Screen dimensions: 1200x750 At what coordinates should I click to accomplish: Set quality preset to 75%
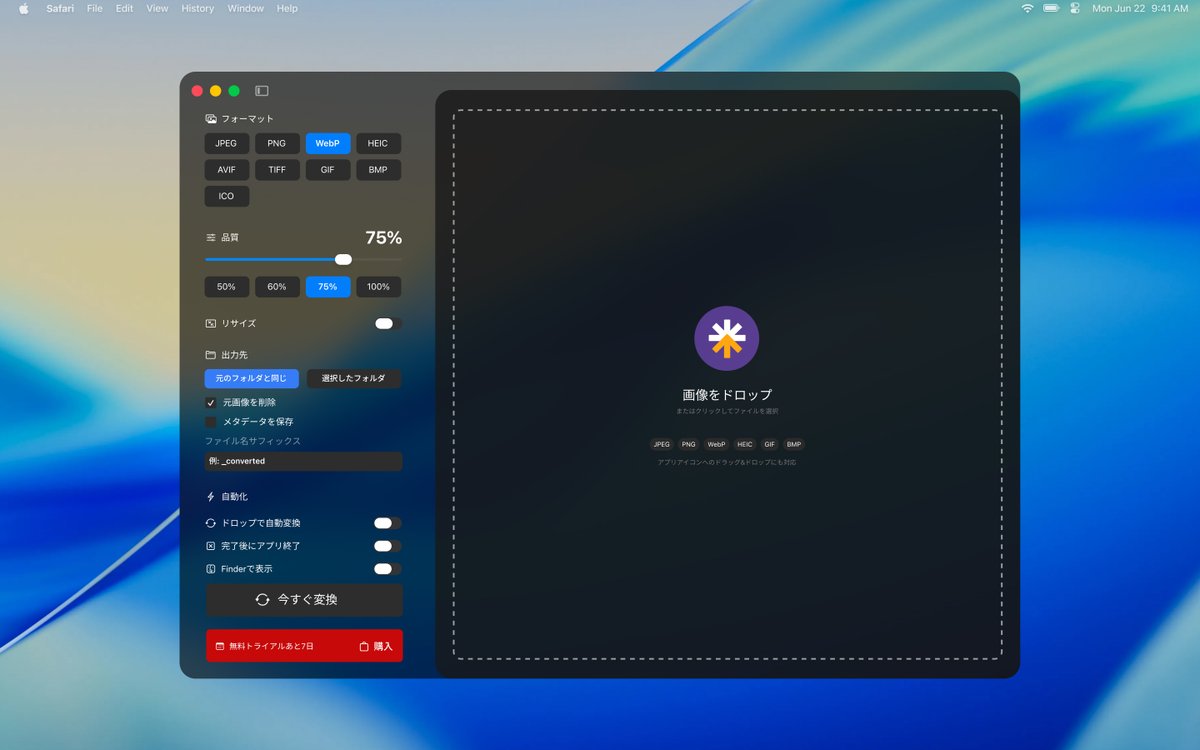(x=328, y=287)
